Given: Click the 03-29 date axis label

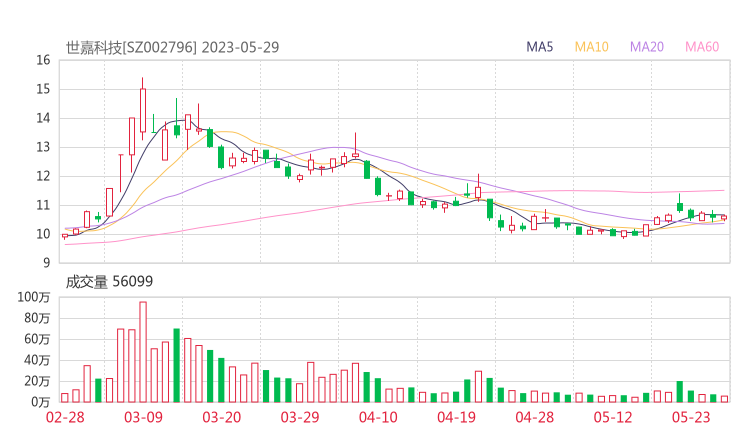Looking at the screenshot, I should tap(300, 417).
